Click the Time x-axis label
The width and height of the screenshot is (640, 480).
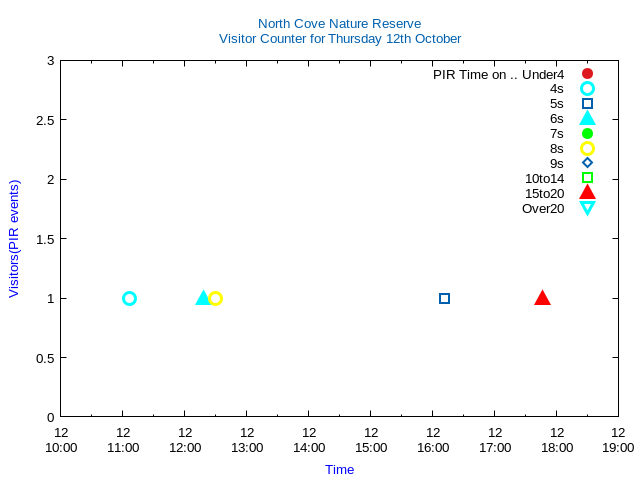[x=339, y=469]
